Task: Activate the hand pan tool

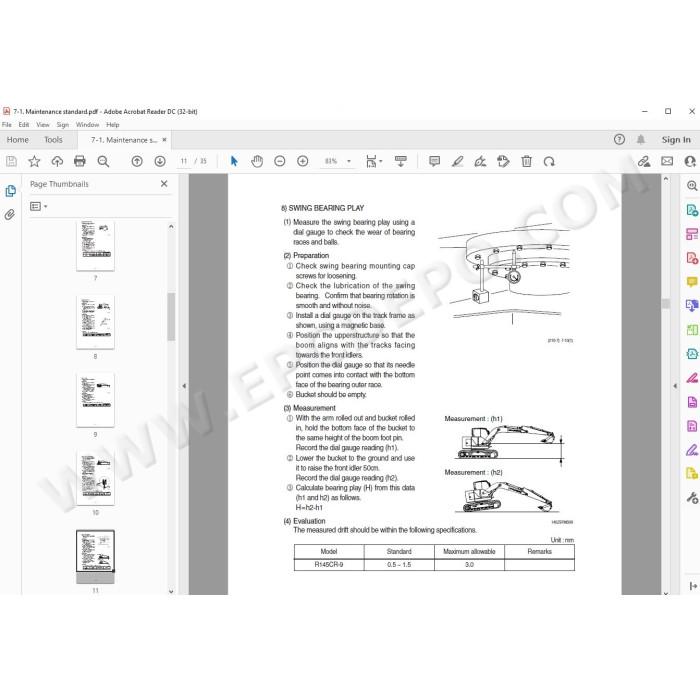Action: (257, 161)
